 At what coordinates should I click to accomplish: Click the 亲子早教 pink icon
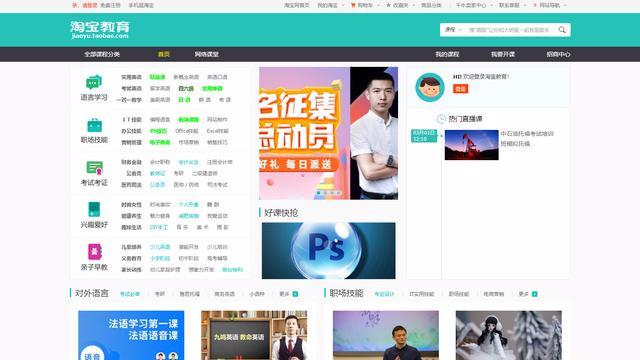tap(95, 252)
